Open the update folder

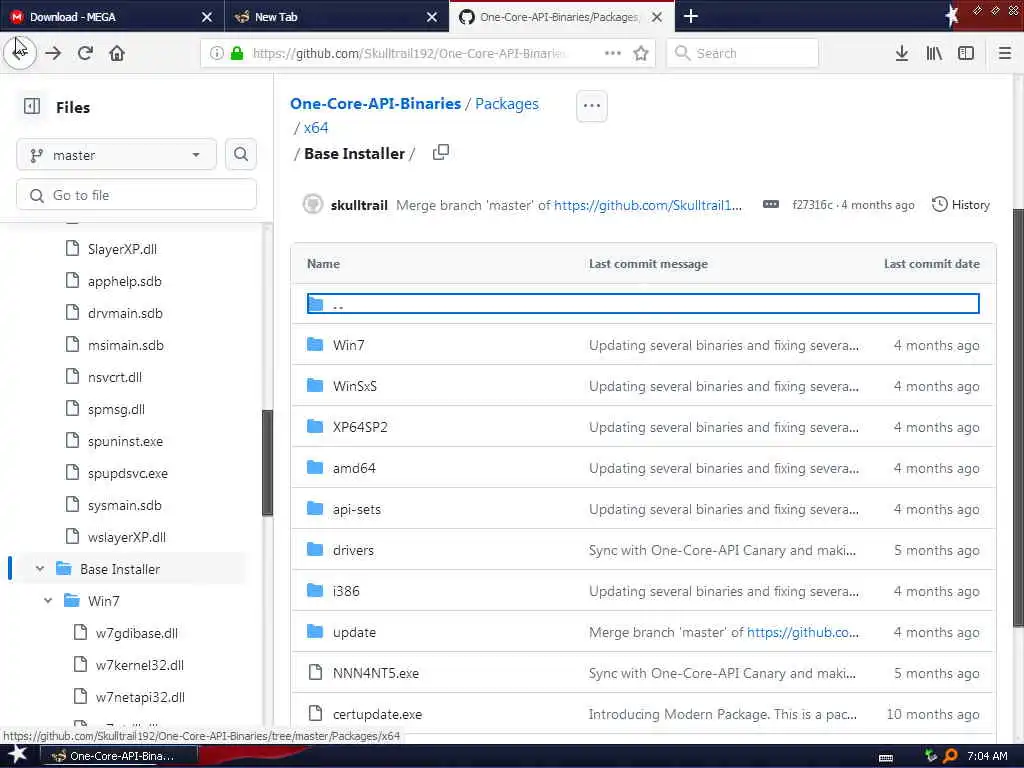(354, 632)
